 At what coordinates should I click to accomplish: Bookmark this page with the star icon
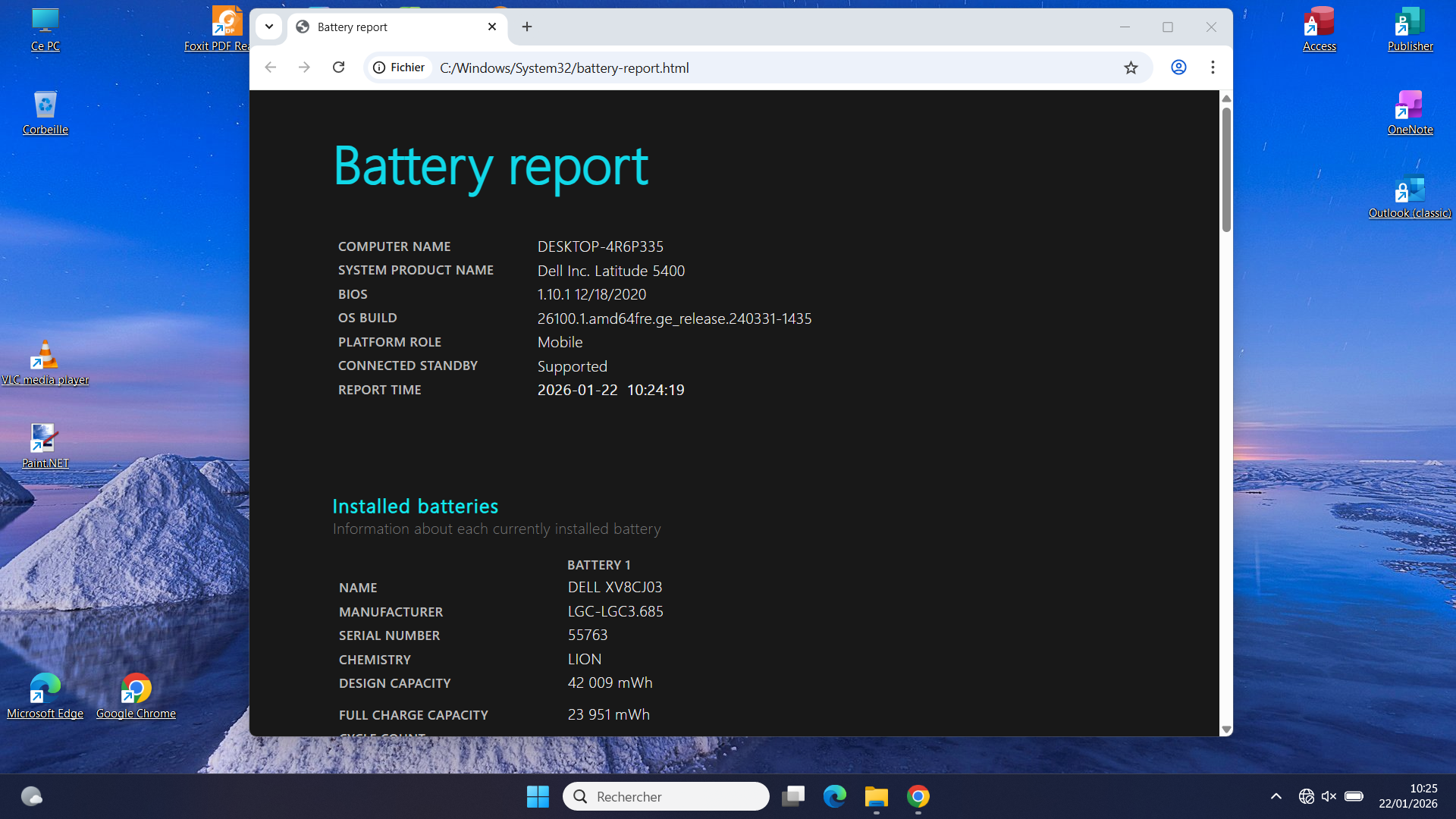(1131, 67)
